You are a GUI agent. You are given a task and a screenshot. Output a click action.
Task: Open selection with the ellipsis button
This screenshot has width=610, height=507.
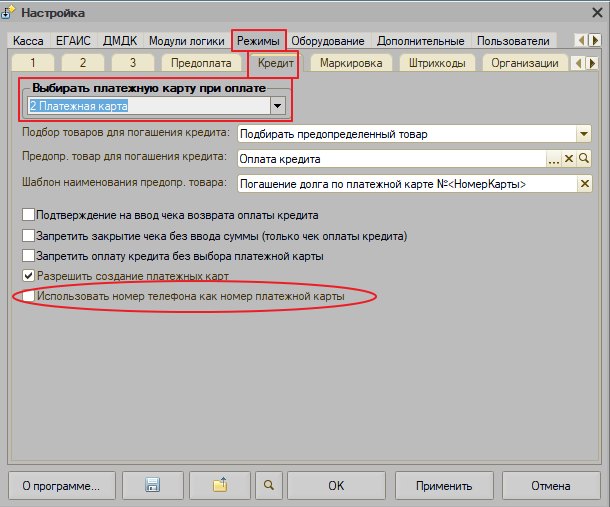(x=554, y=158)
